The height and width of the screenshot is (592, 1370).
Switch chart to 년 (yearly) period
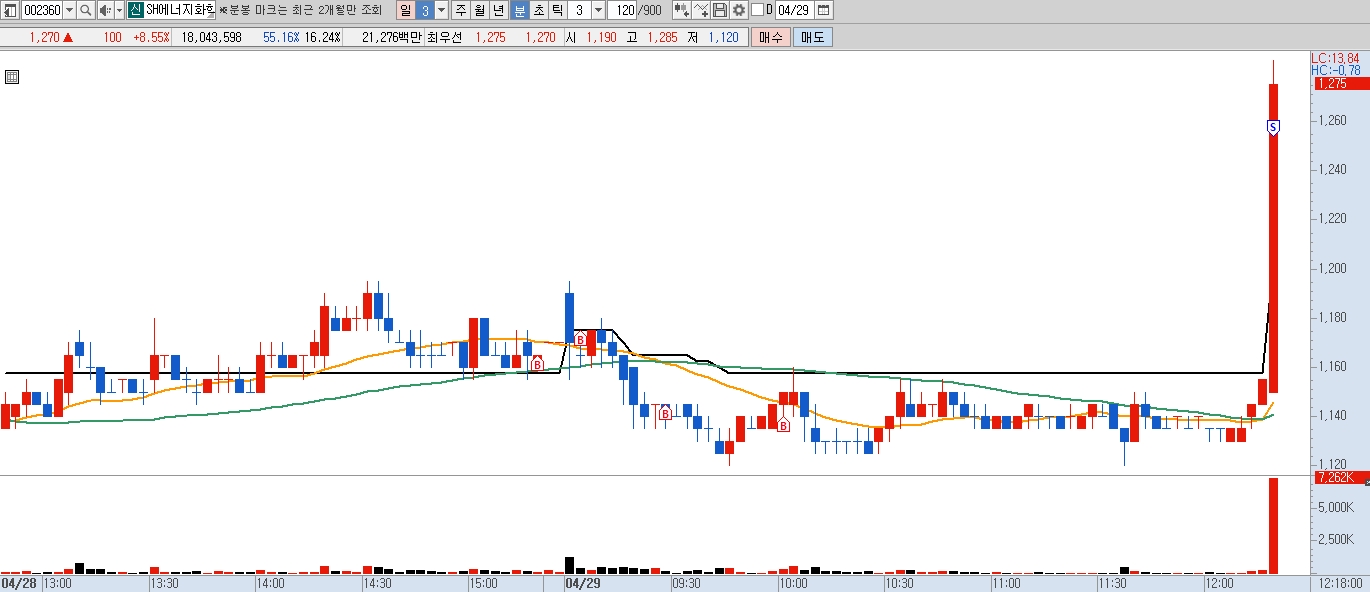click(x=499, y=10)
